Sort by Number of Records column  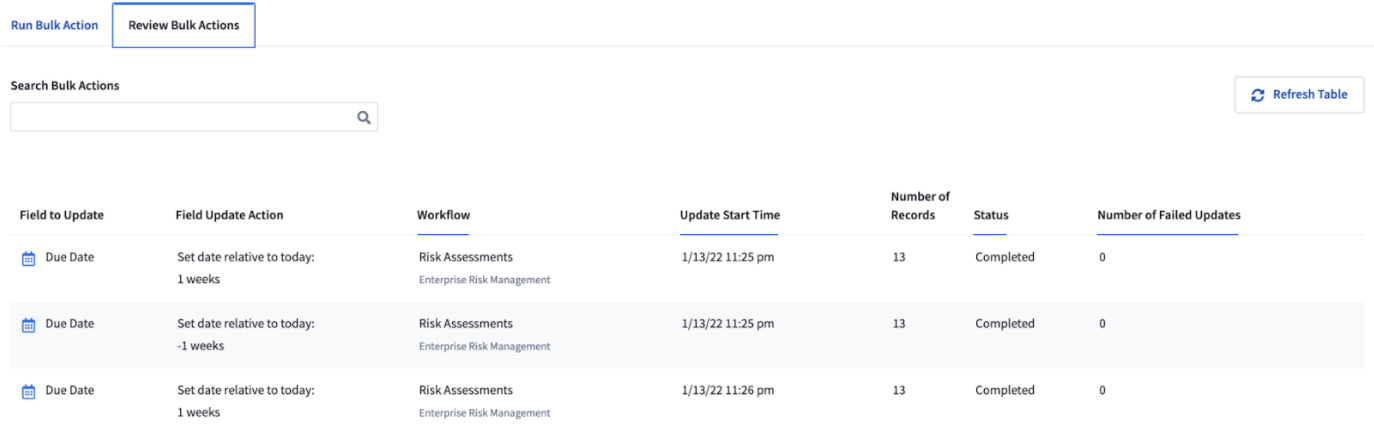(920, 206)
